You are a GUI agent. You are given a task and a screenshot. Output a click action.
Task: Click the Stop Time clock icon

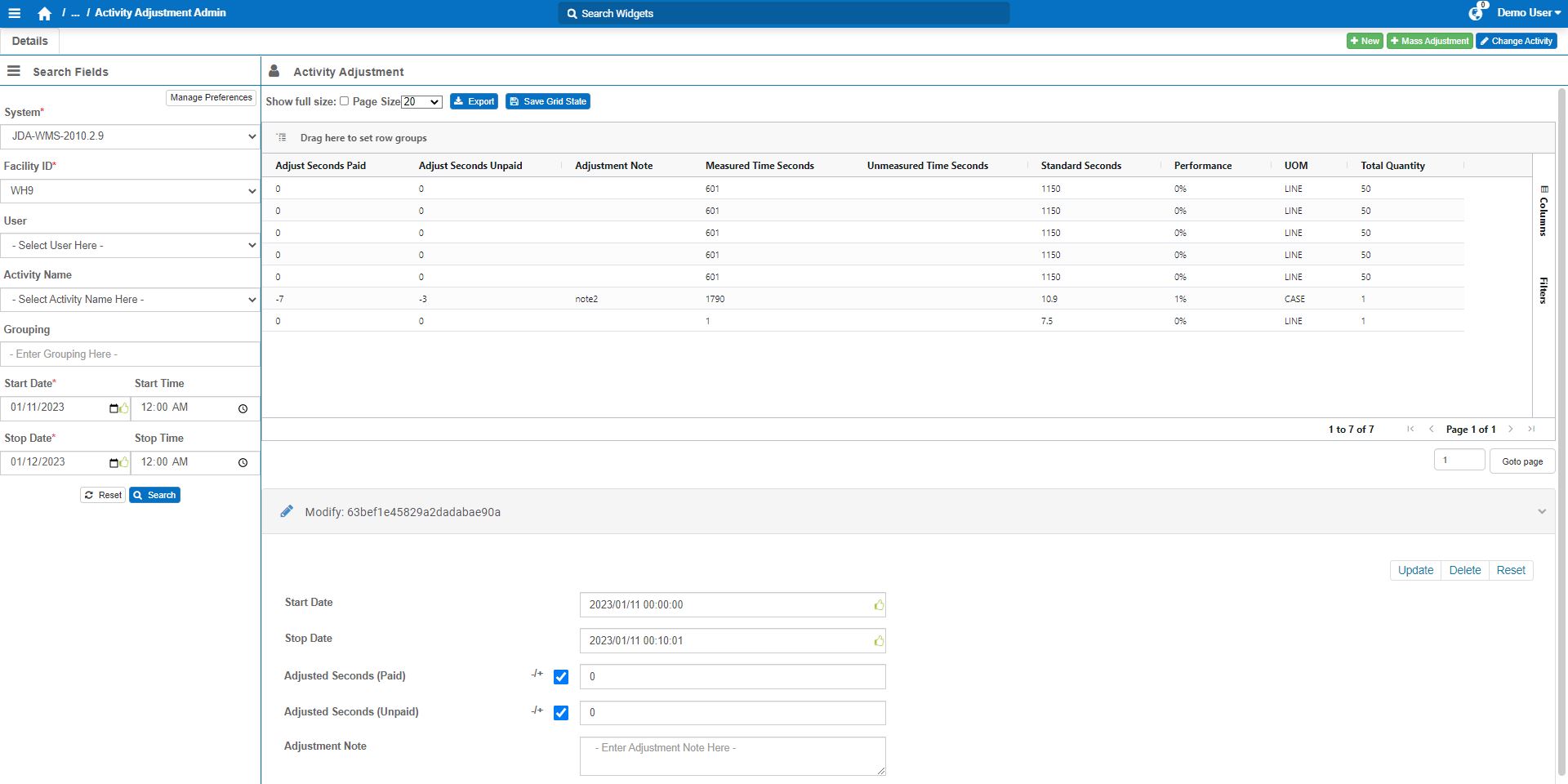(x=243, y=463)
